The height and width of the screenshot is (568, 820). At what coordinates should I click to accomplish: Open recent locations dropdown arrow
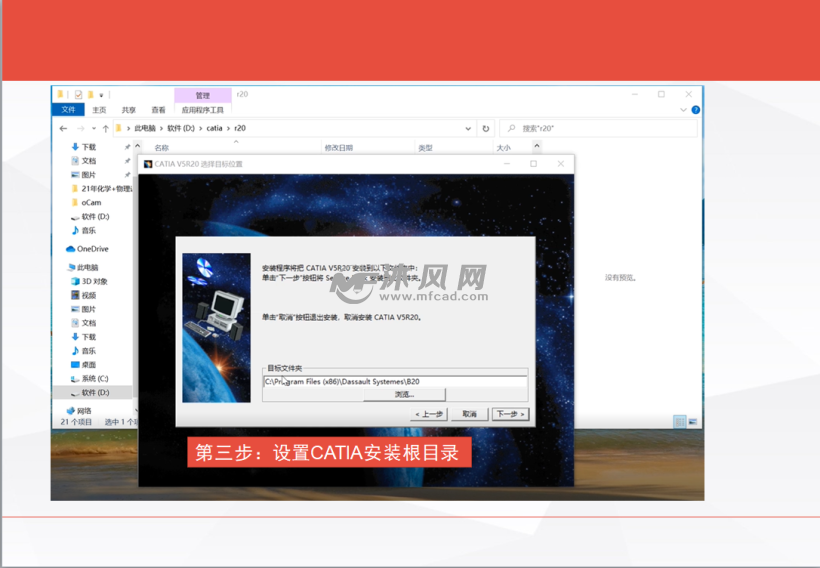(94, 128)
